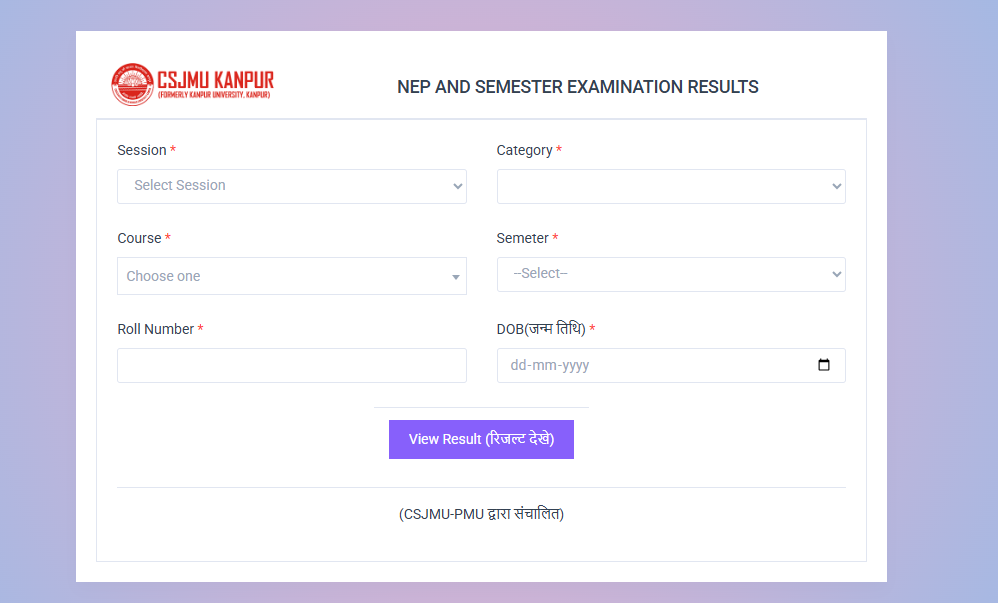This screenshot has height=603, width=998.
Task: Click the Semeter dropdown chevron arrow
Action: point(836,273)
